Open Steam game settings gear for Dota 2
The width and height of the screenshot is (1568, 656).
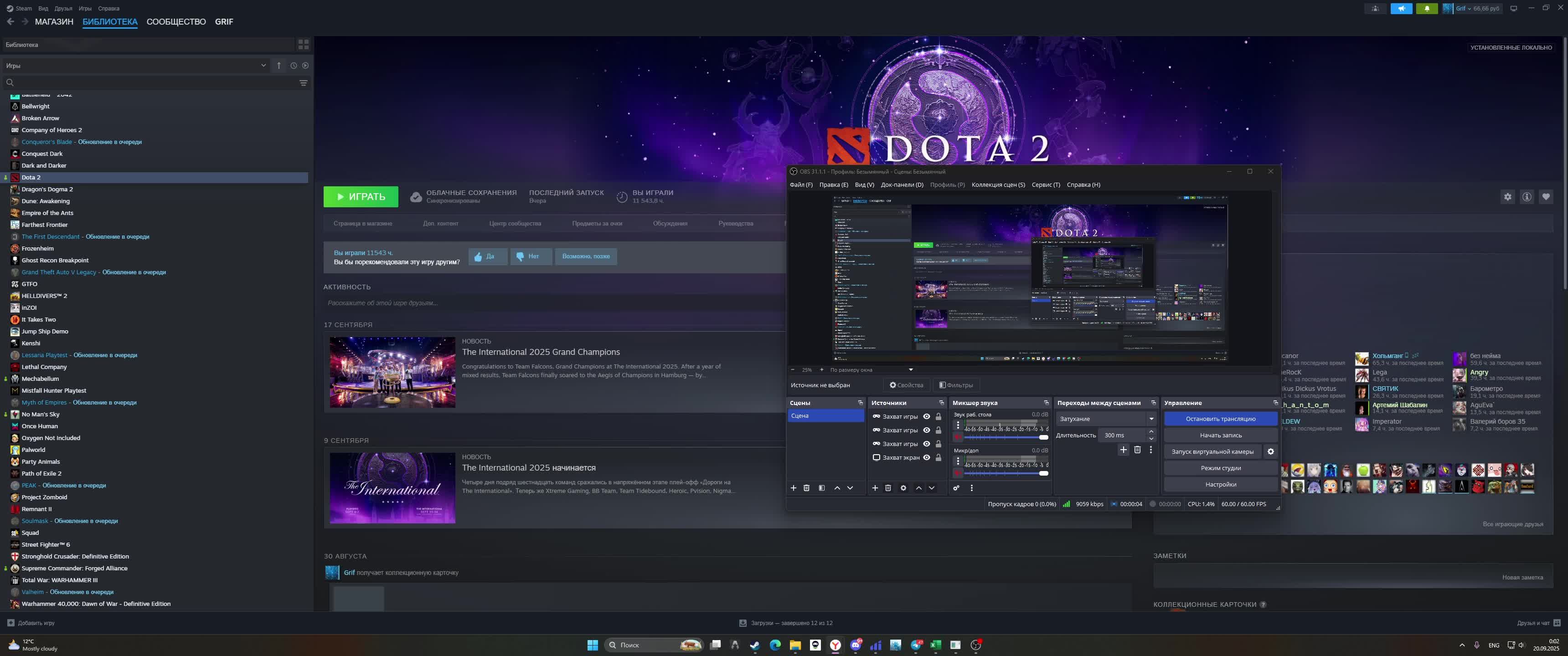click(1507, 196)
